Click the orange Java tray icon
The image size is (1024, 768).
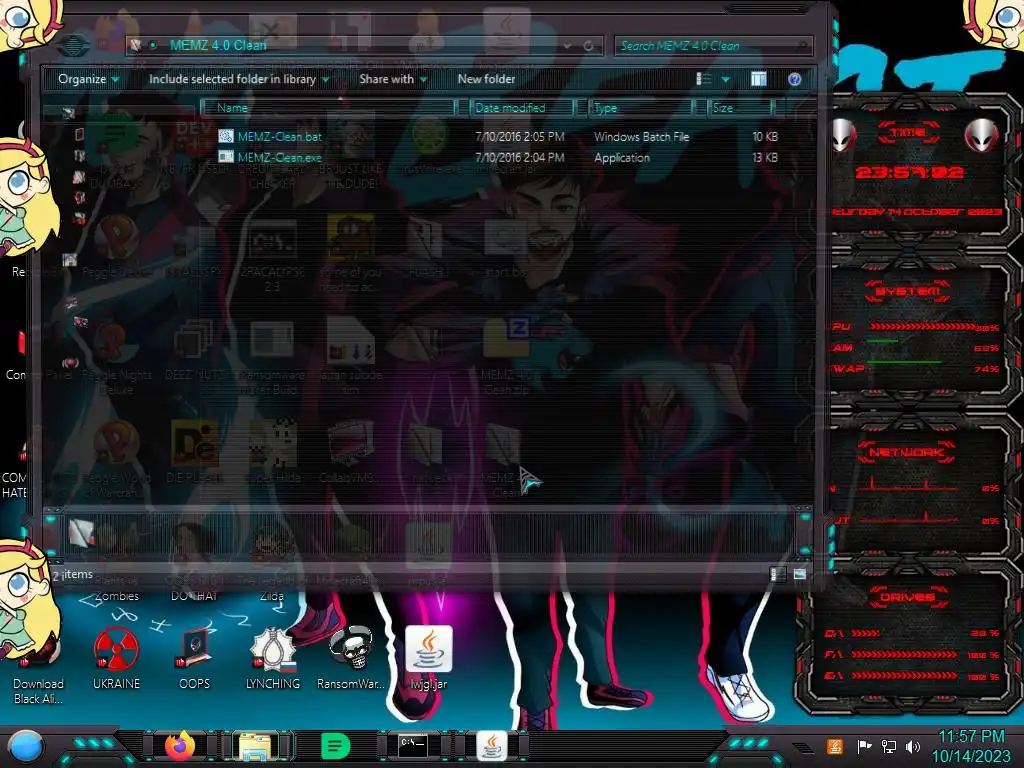point(834,746)
